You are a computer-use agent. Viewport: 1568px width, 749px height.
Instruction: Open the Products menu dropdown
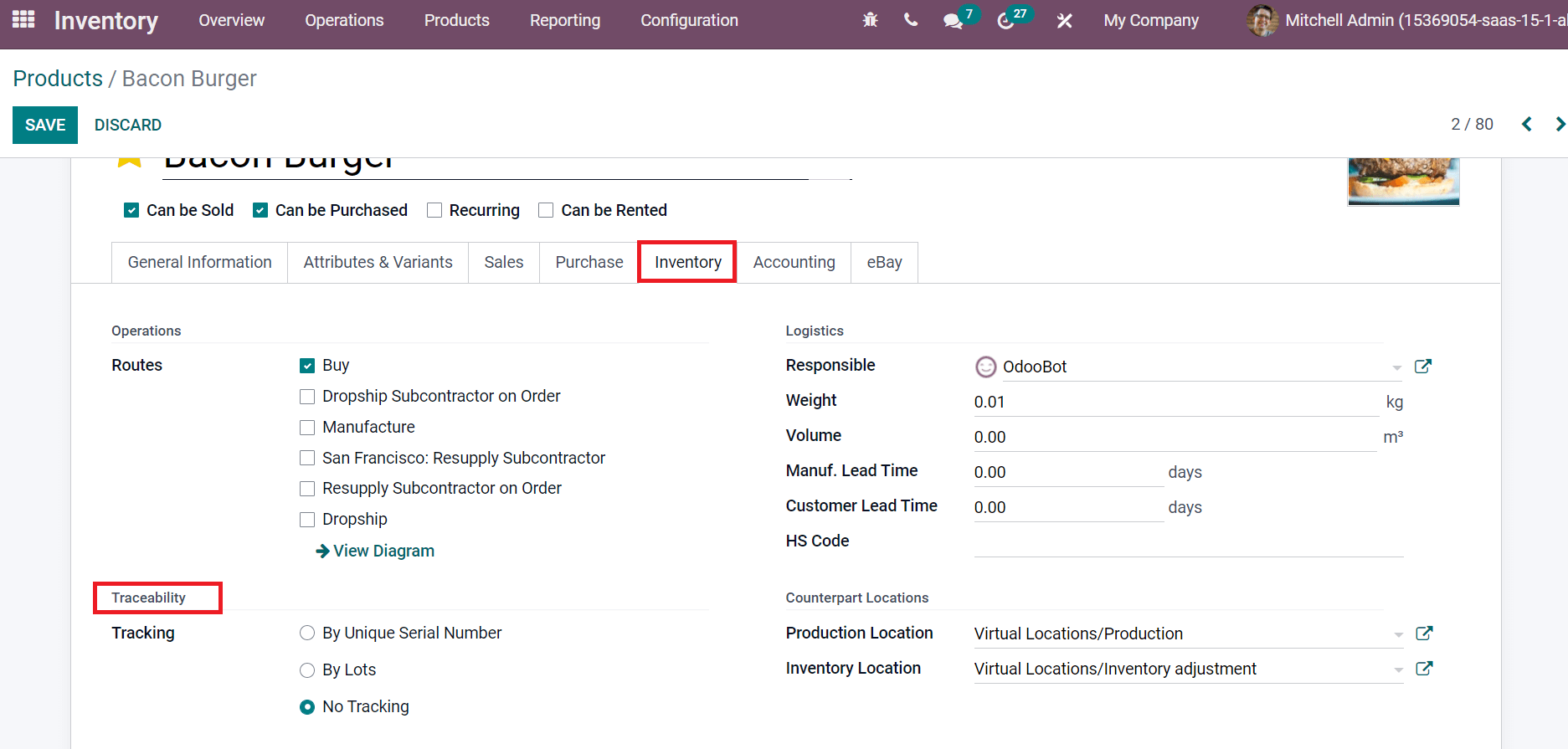click(456, 20)
